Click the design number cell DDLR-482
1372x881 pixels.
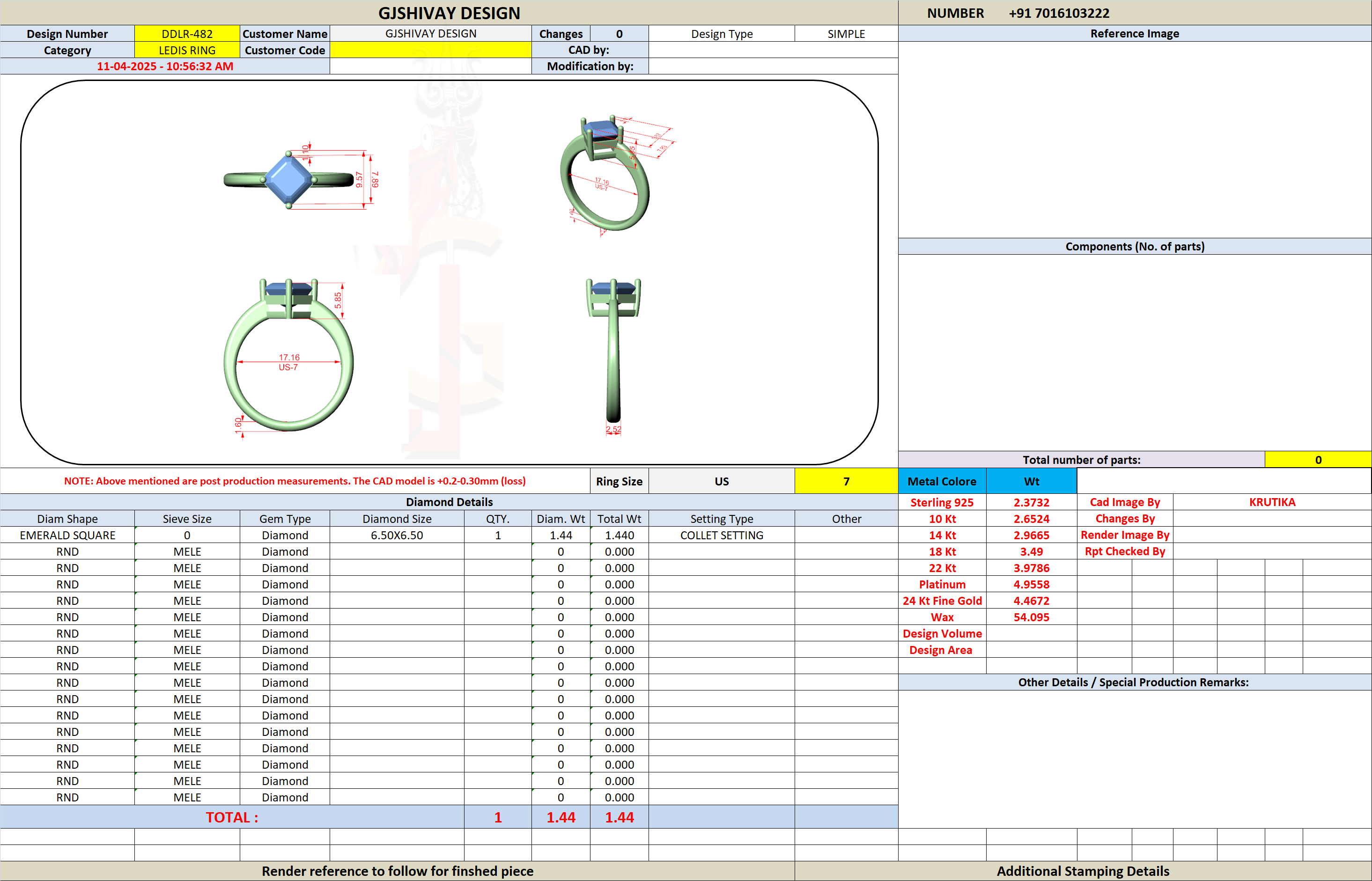187,34
